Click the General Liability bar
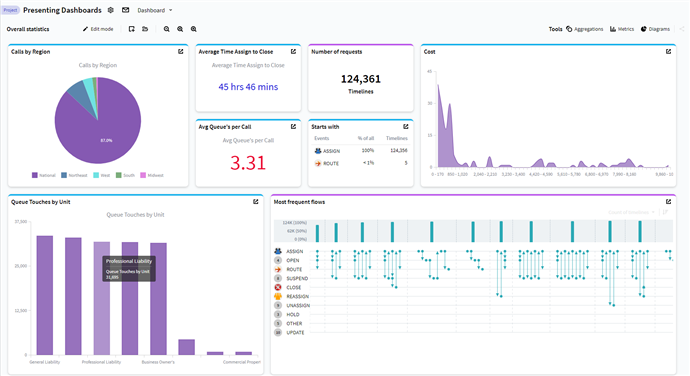 [45, 295]
